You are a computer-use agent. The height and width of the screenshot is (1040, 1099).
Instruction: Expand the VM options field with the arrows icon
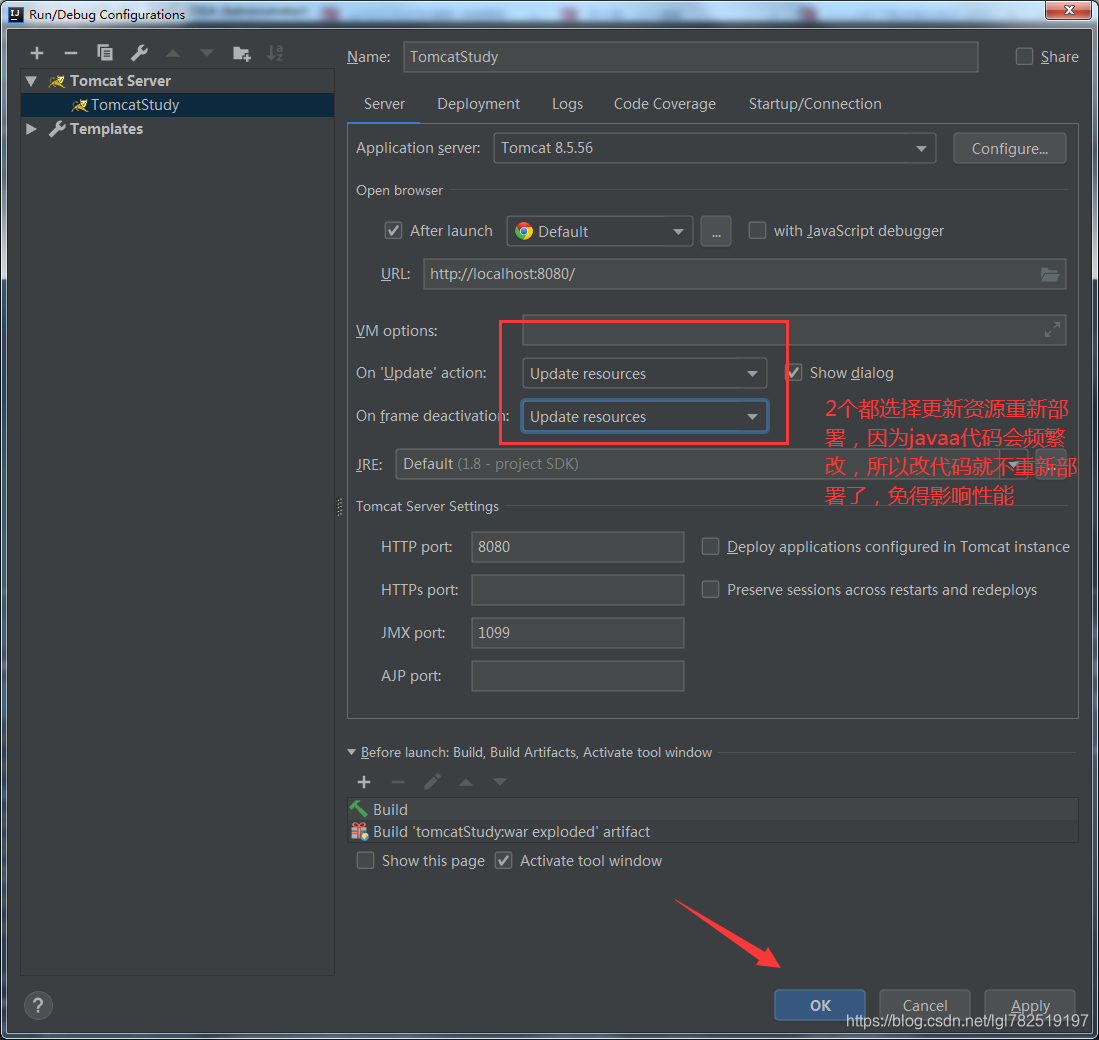tap(1051, 330)
